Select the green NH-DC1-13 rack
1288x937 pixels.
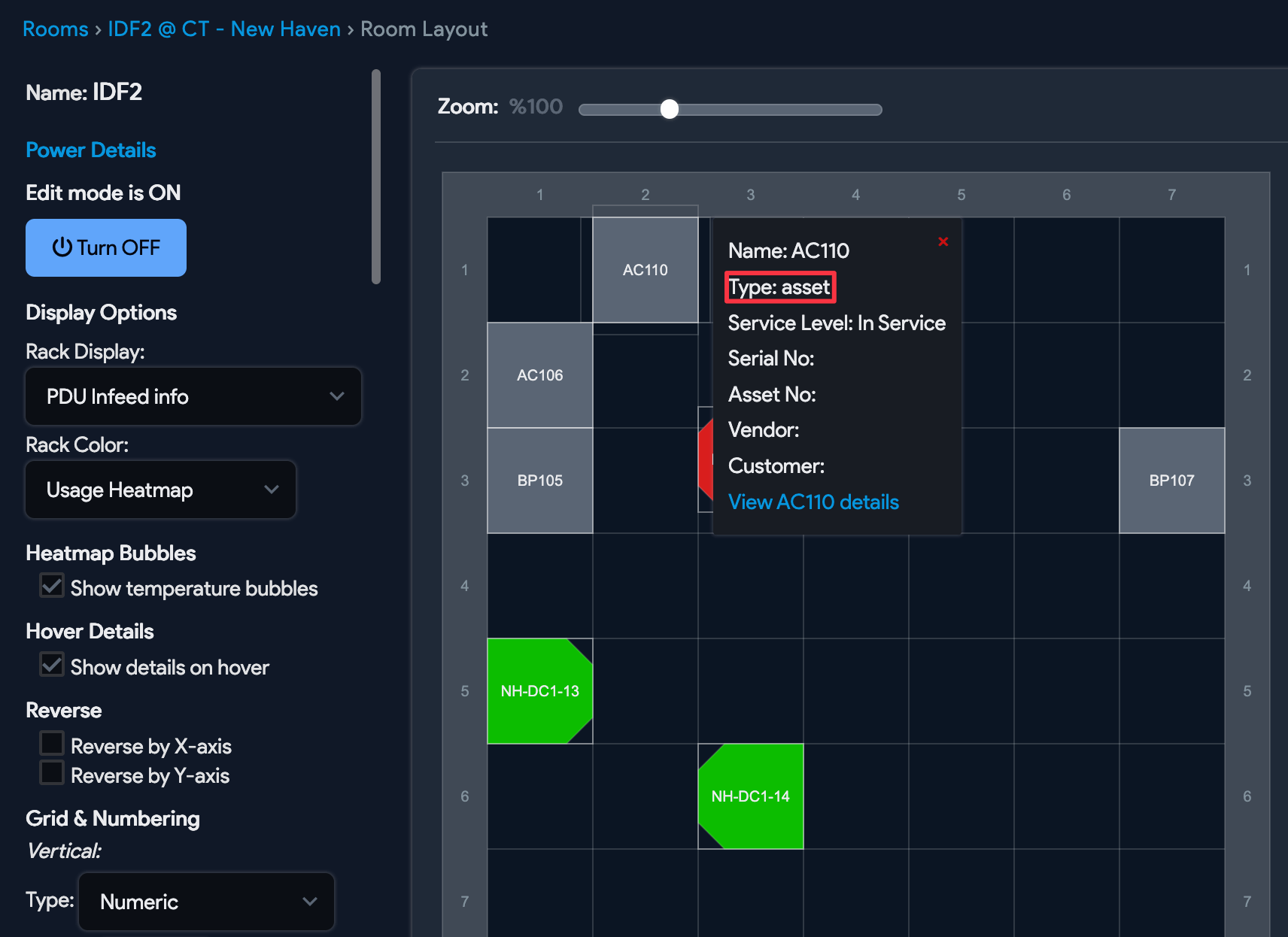(539, 691)
